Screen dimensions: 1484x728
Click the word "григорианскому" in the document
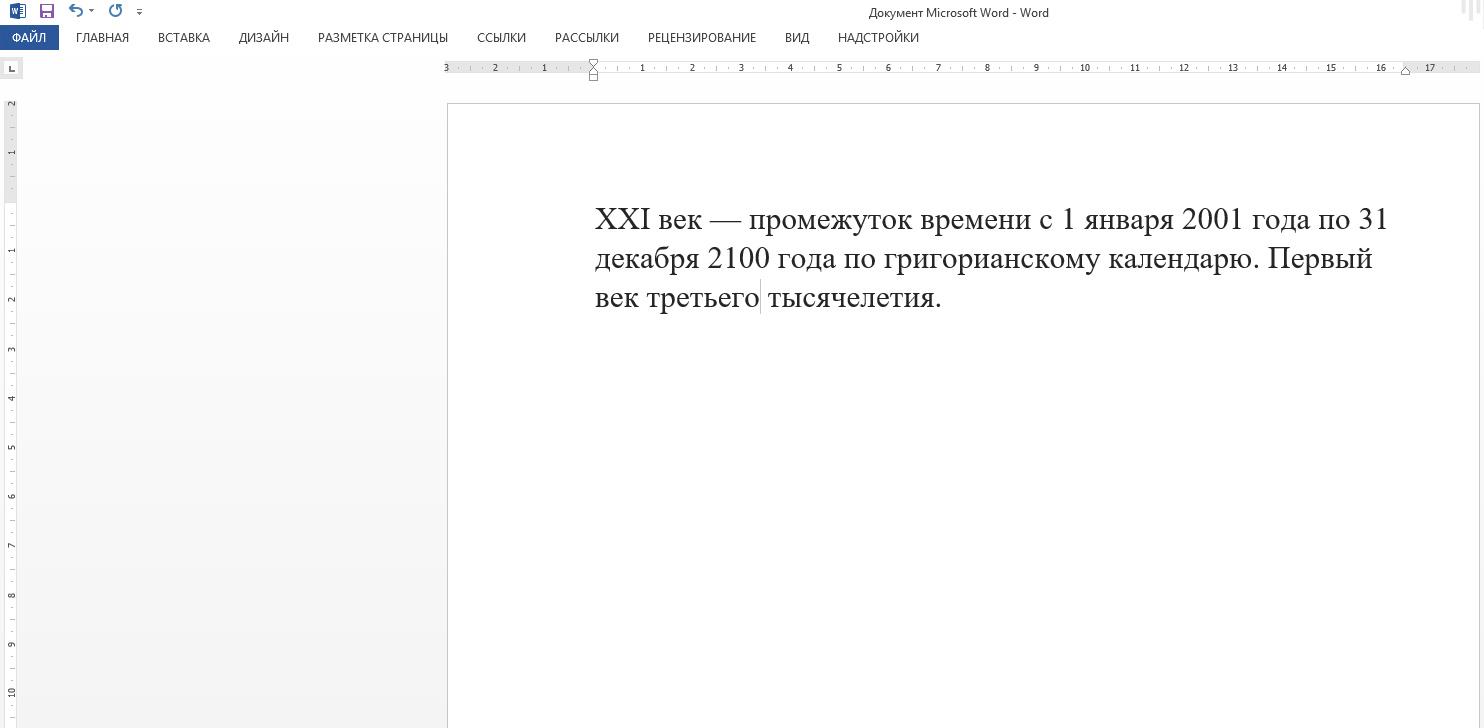point(992,259)
